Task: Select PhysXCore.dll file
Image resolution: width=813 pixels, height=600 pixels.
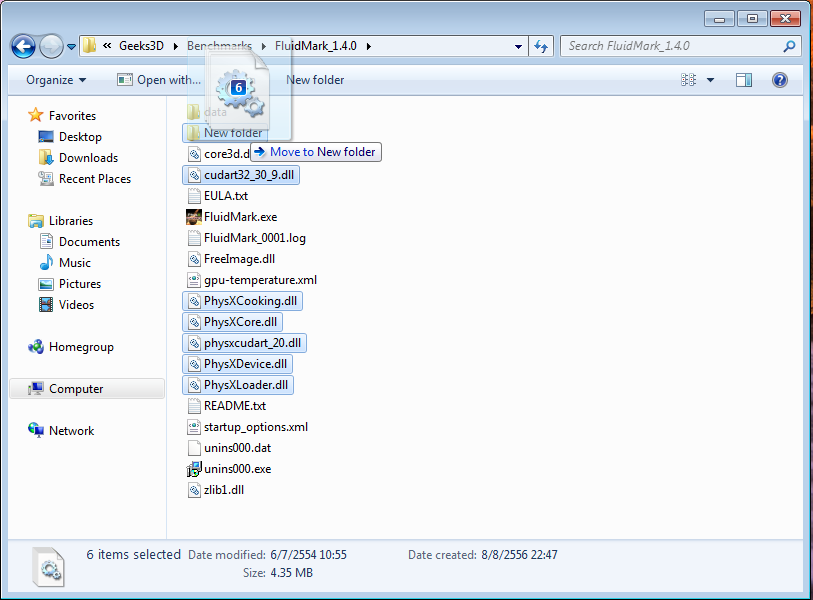Action: [232, 322]
